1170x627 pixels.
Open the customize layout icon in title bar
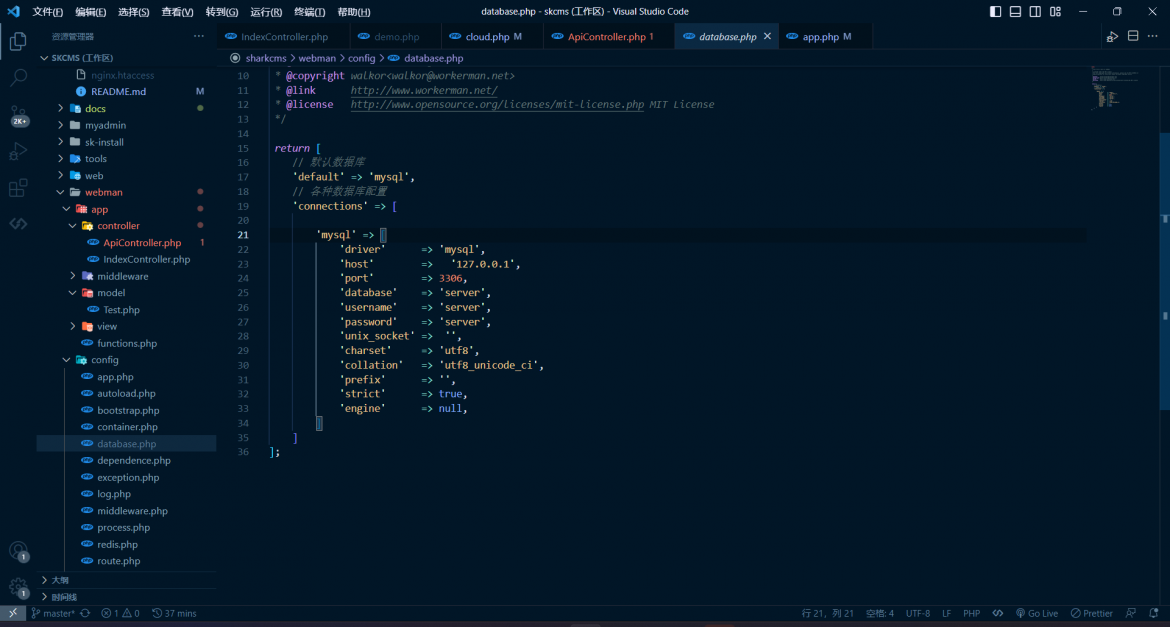tap(1055, 11)
